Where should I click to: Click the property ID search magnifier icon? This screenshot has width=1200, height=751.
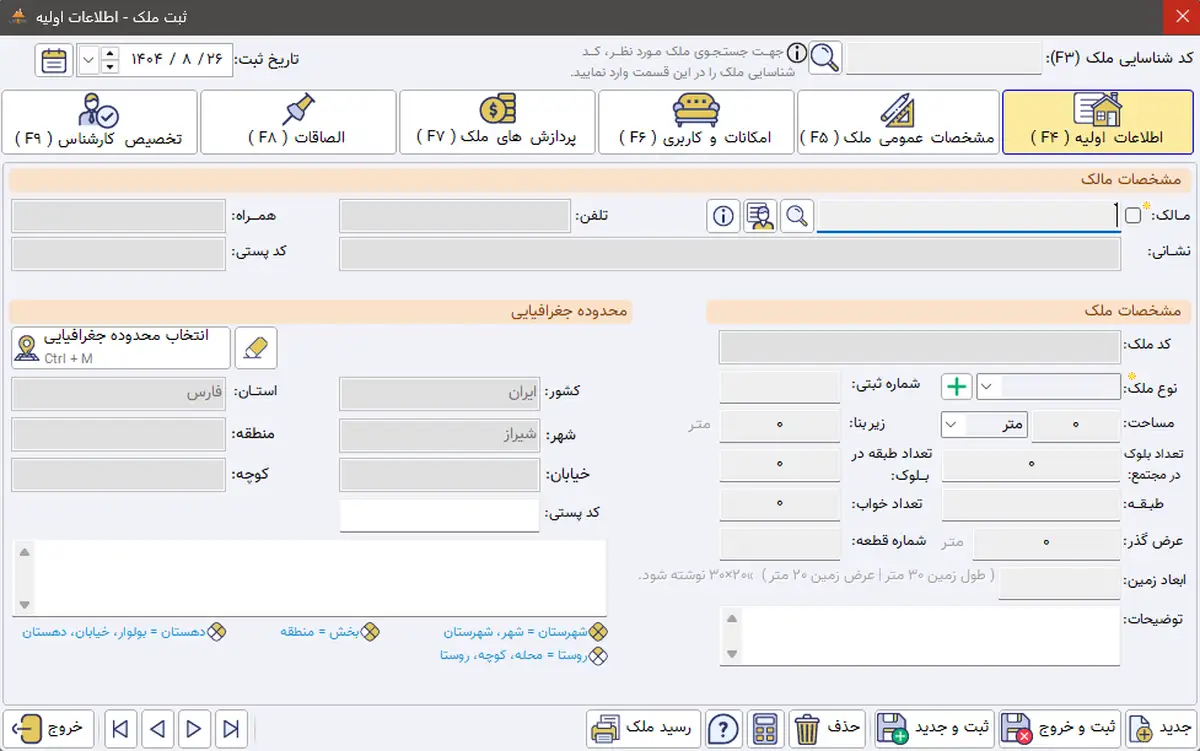(825, 58)
